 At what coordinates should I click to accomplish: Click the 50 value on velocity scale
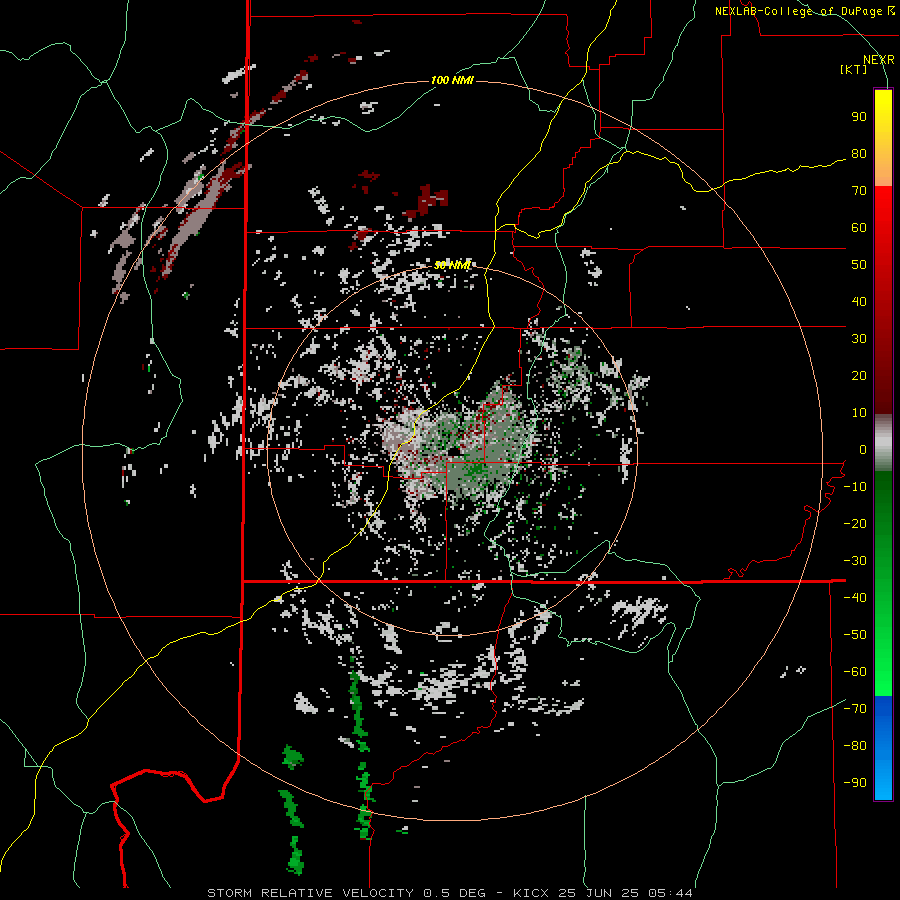(x=859, y=265)
